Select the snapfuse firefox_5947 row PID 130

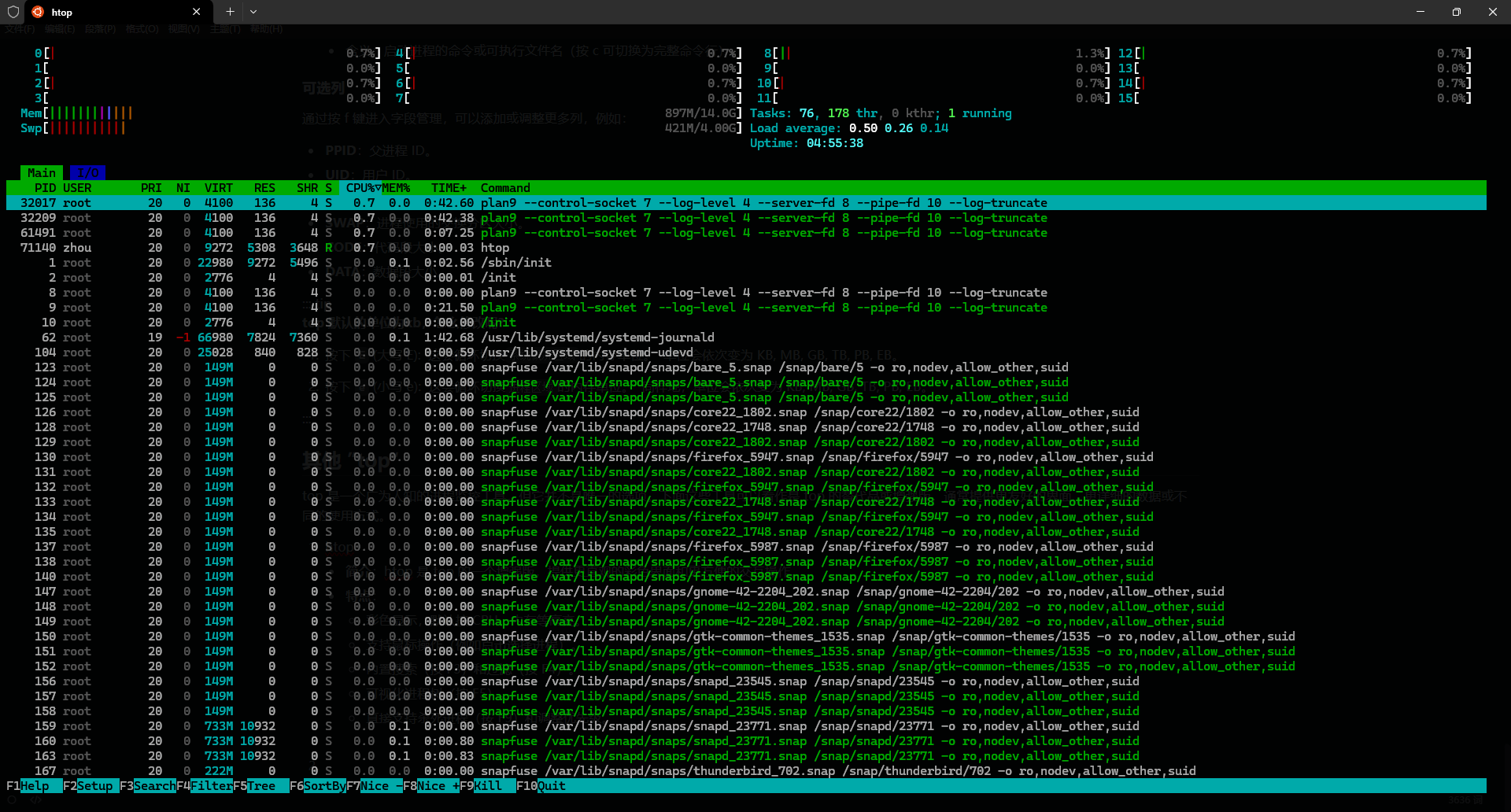click(746, 457)
